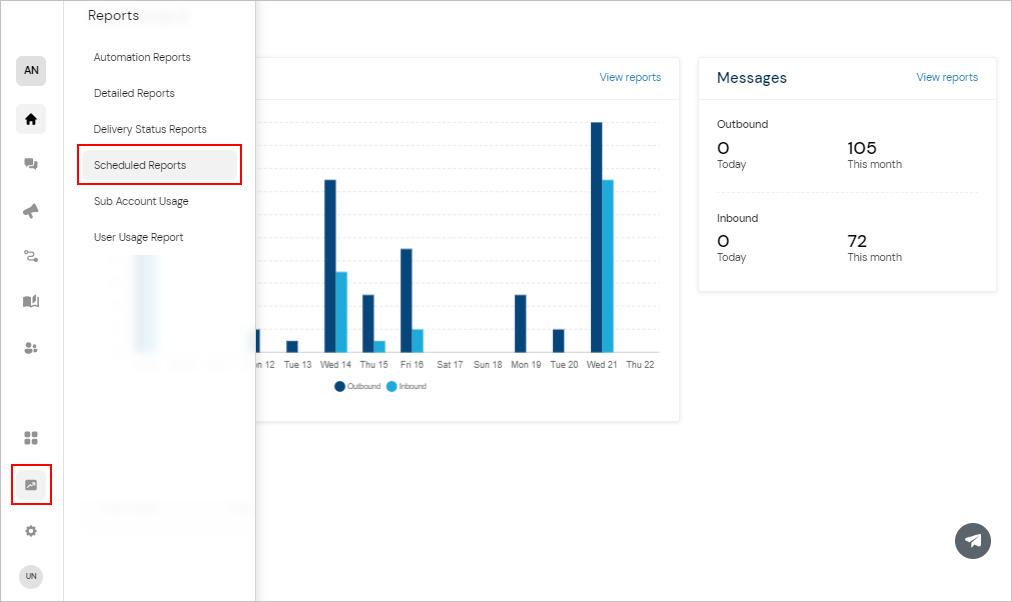Toggle the Inbound legend marker
This screenshot has width=1012, height=602.
point(391,386)
